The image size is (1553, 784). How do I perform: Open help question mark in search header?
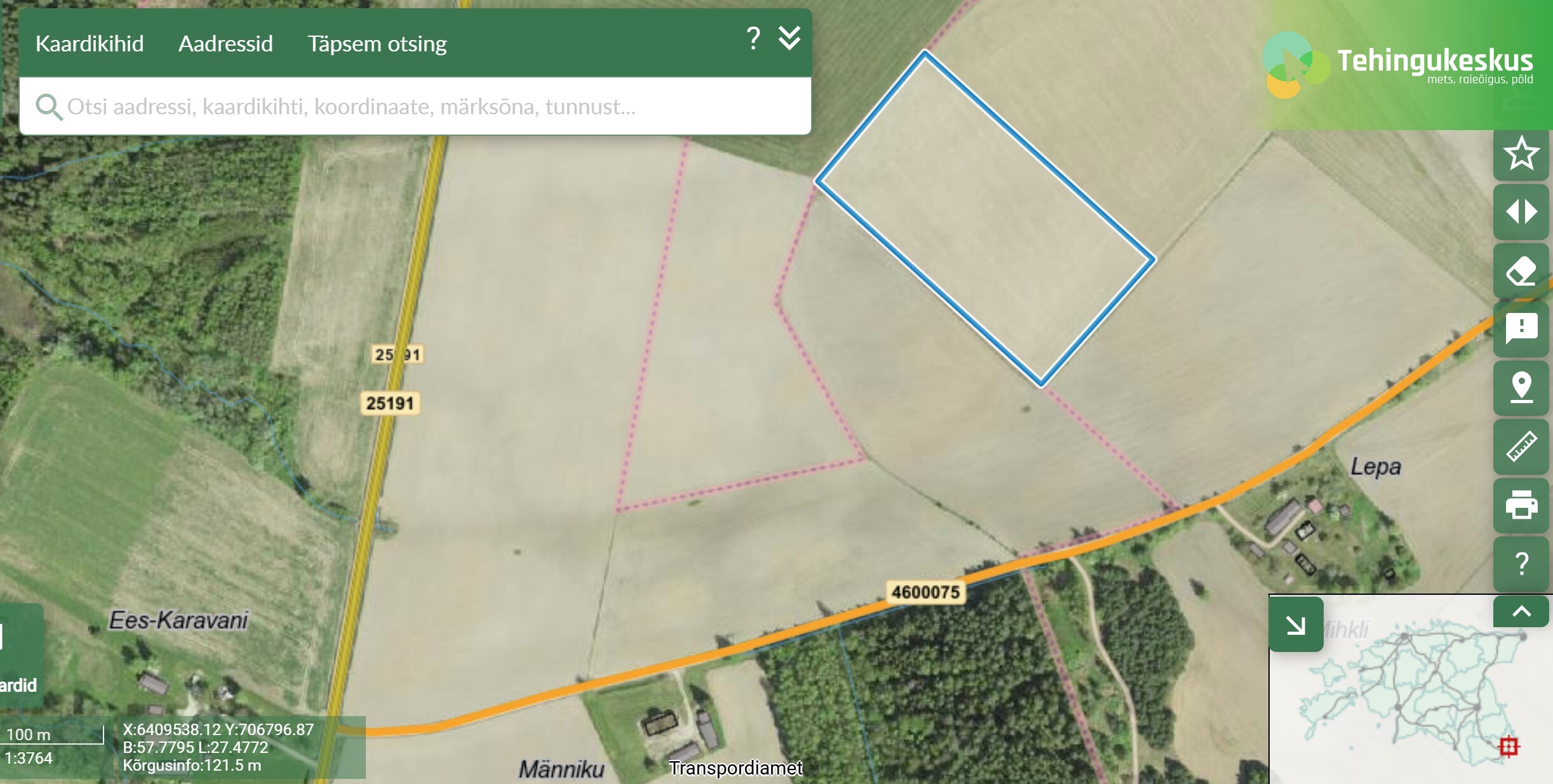click(753, 39)
